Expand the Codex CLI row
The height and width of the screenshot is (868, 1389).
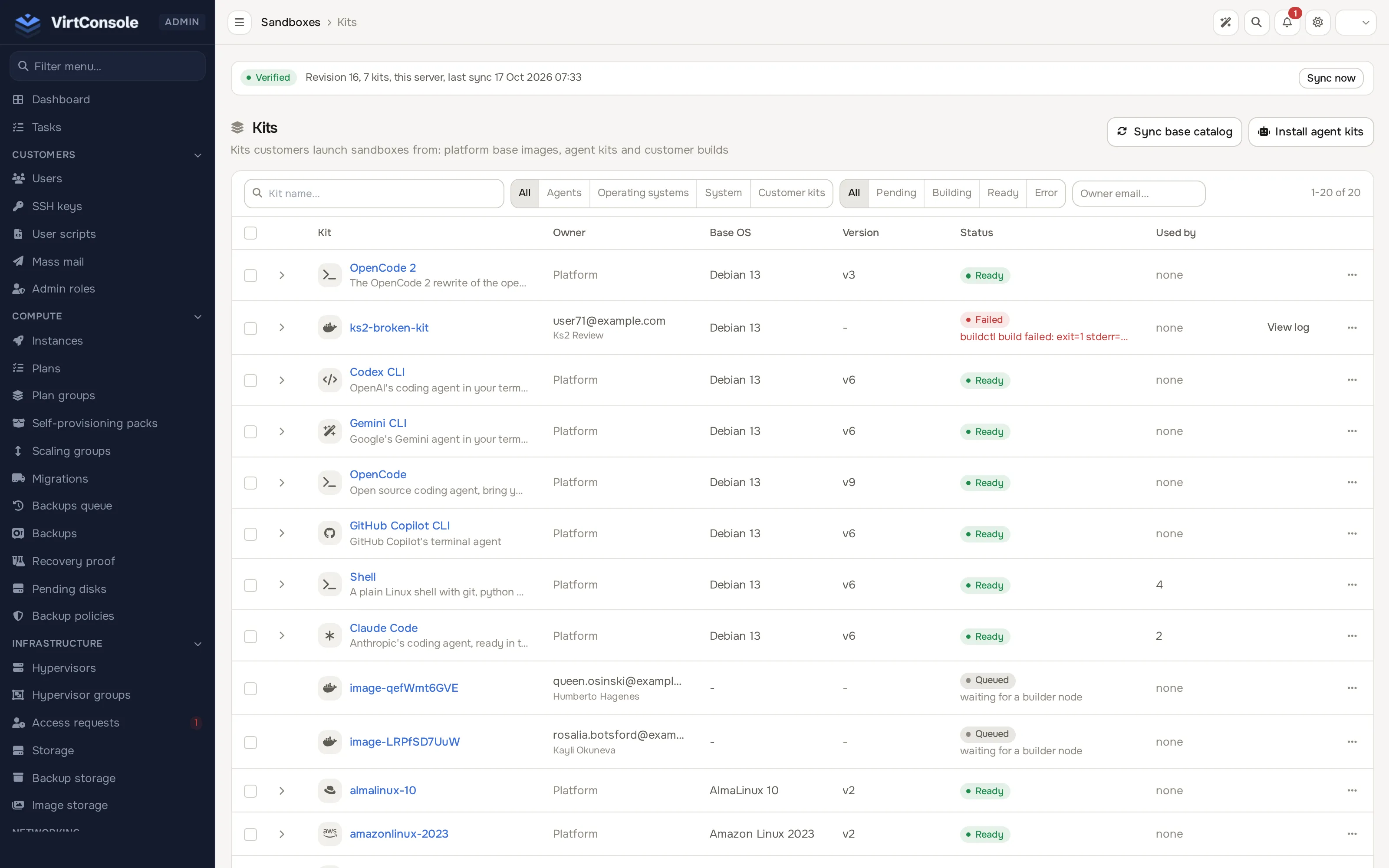(282, 381)
